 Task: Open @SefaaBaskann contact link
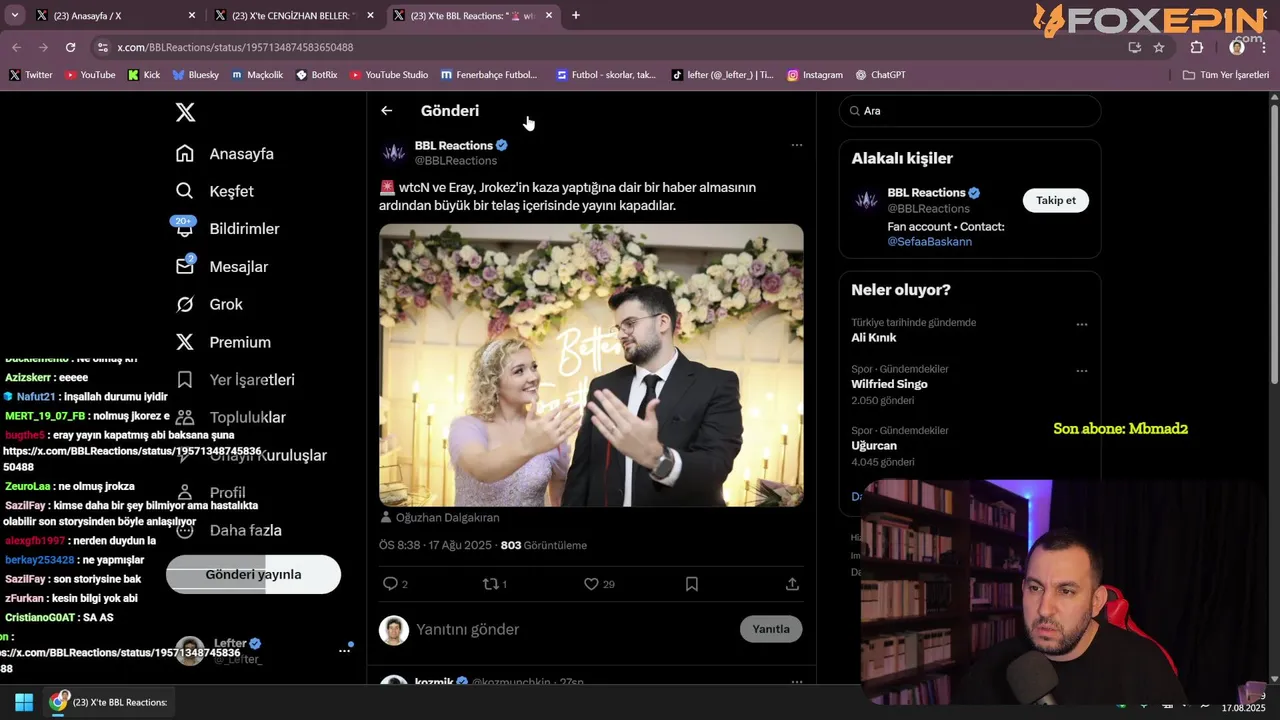click(930, 242)
